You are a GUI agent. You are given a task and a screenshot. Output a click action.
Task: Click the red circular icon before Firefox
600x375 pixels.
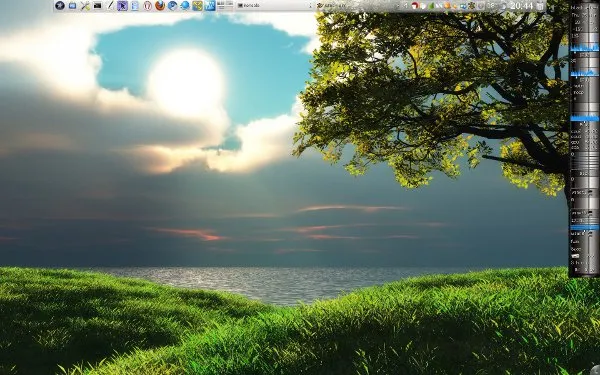click(x=147, y=5)
